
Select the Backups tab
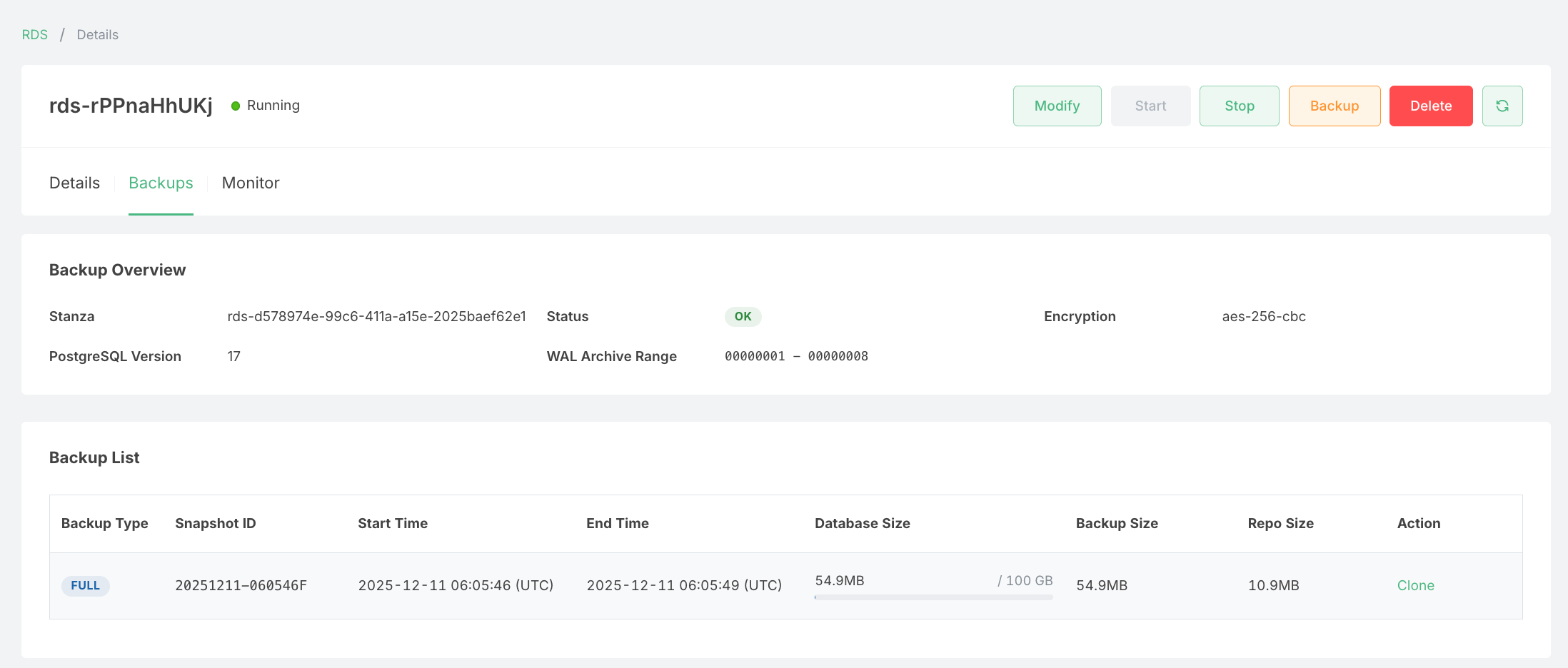[x=161, y=183]
